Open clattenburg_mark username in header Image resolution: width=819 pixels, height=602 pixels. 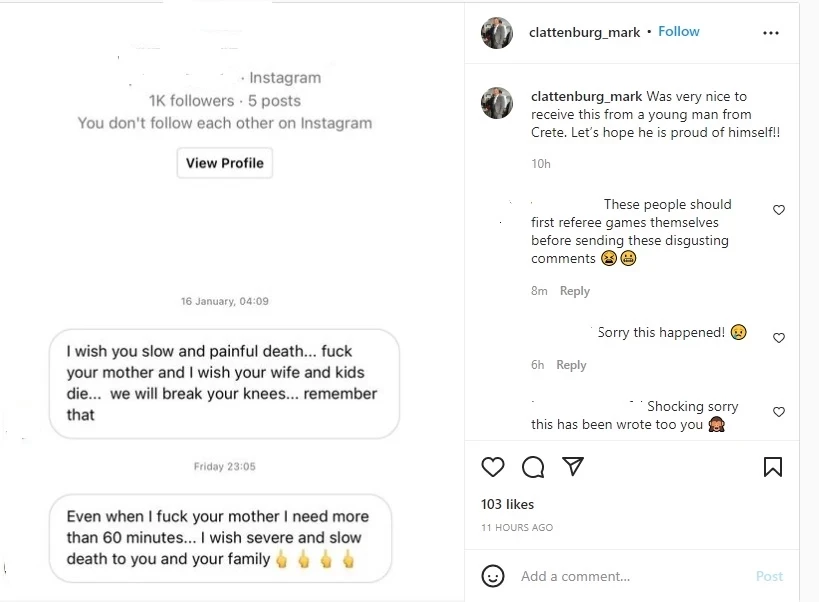coord(584,32)
